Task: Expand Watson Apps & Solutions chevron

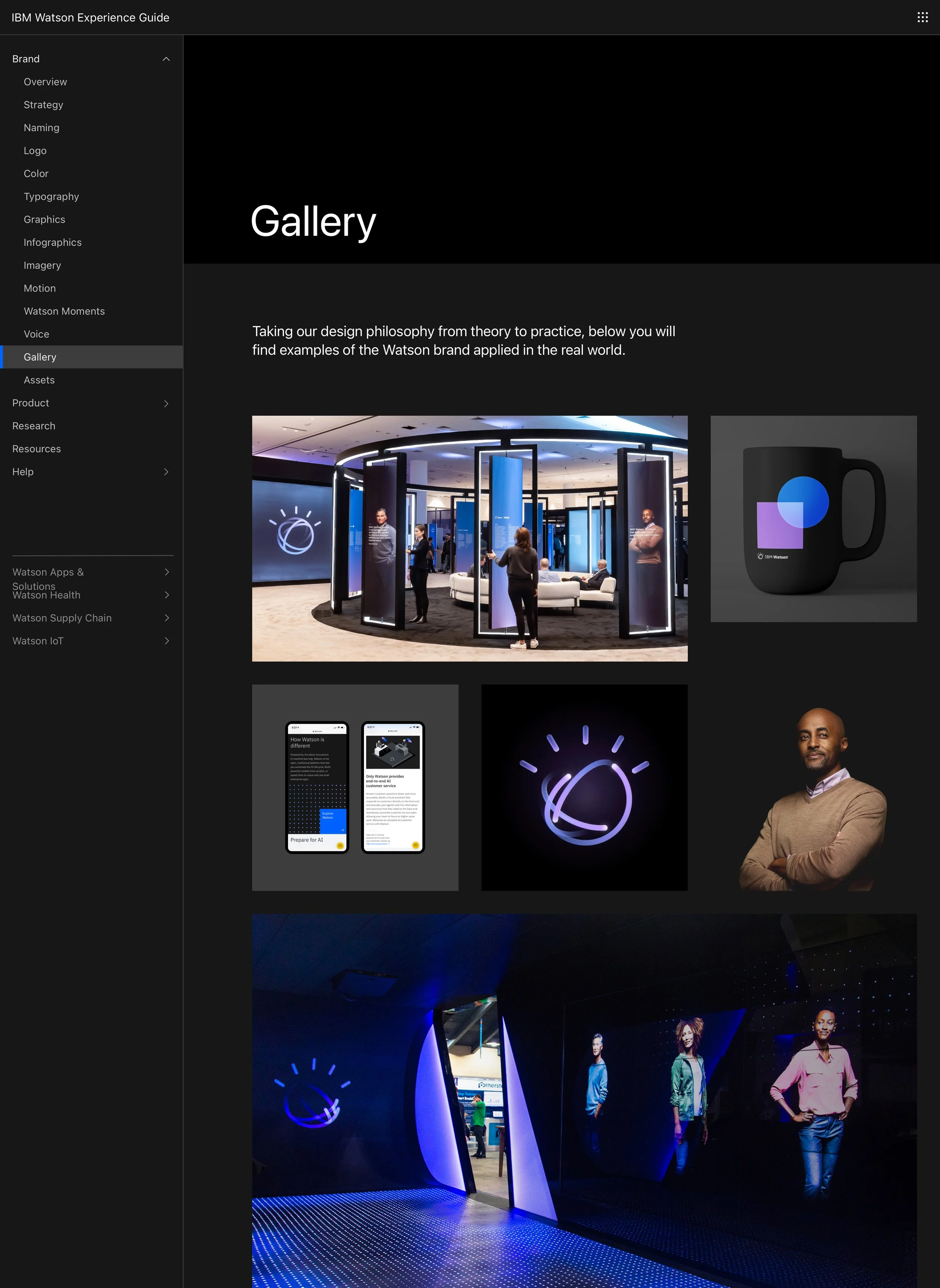Action: tap(167, 572)
